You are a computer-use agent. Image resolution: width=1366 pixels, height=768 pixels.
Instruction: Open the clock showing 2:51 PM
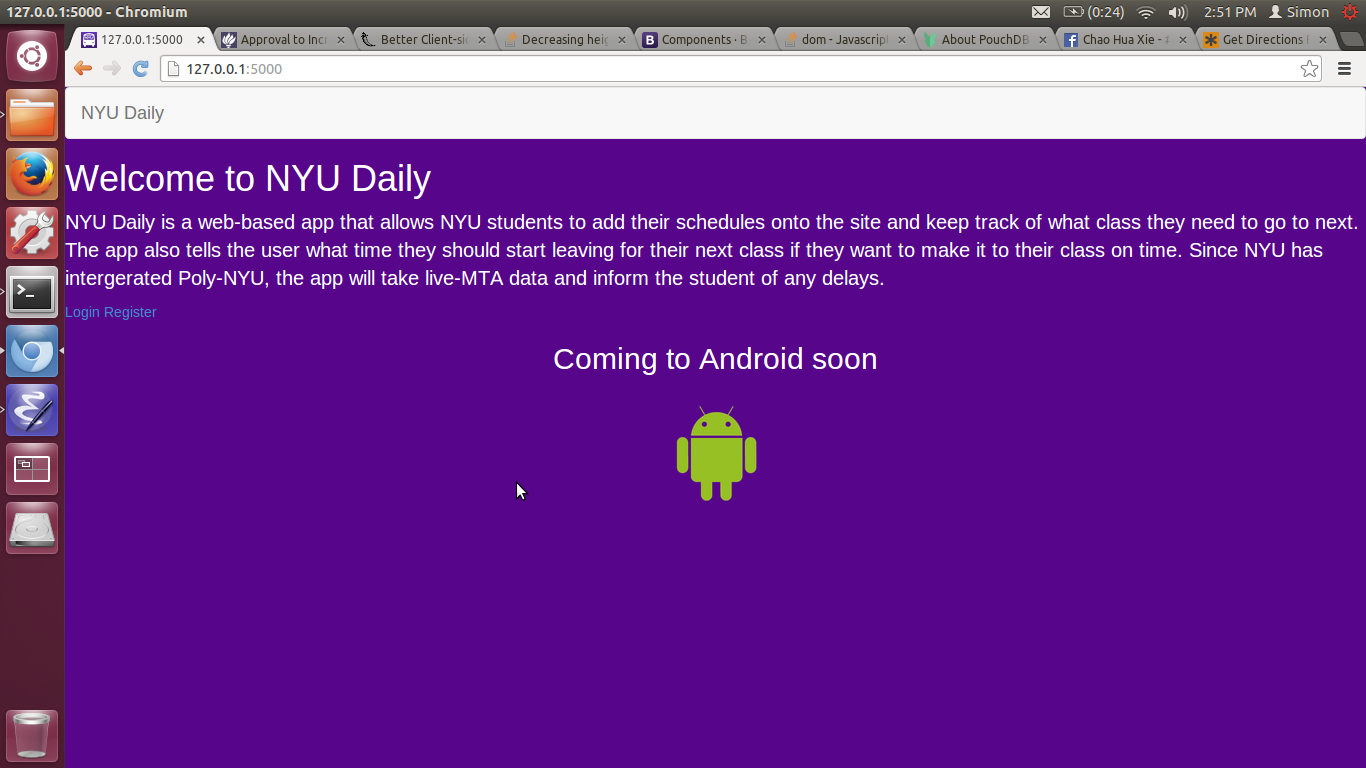1230,12
